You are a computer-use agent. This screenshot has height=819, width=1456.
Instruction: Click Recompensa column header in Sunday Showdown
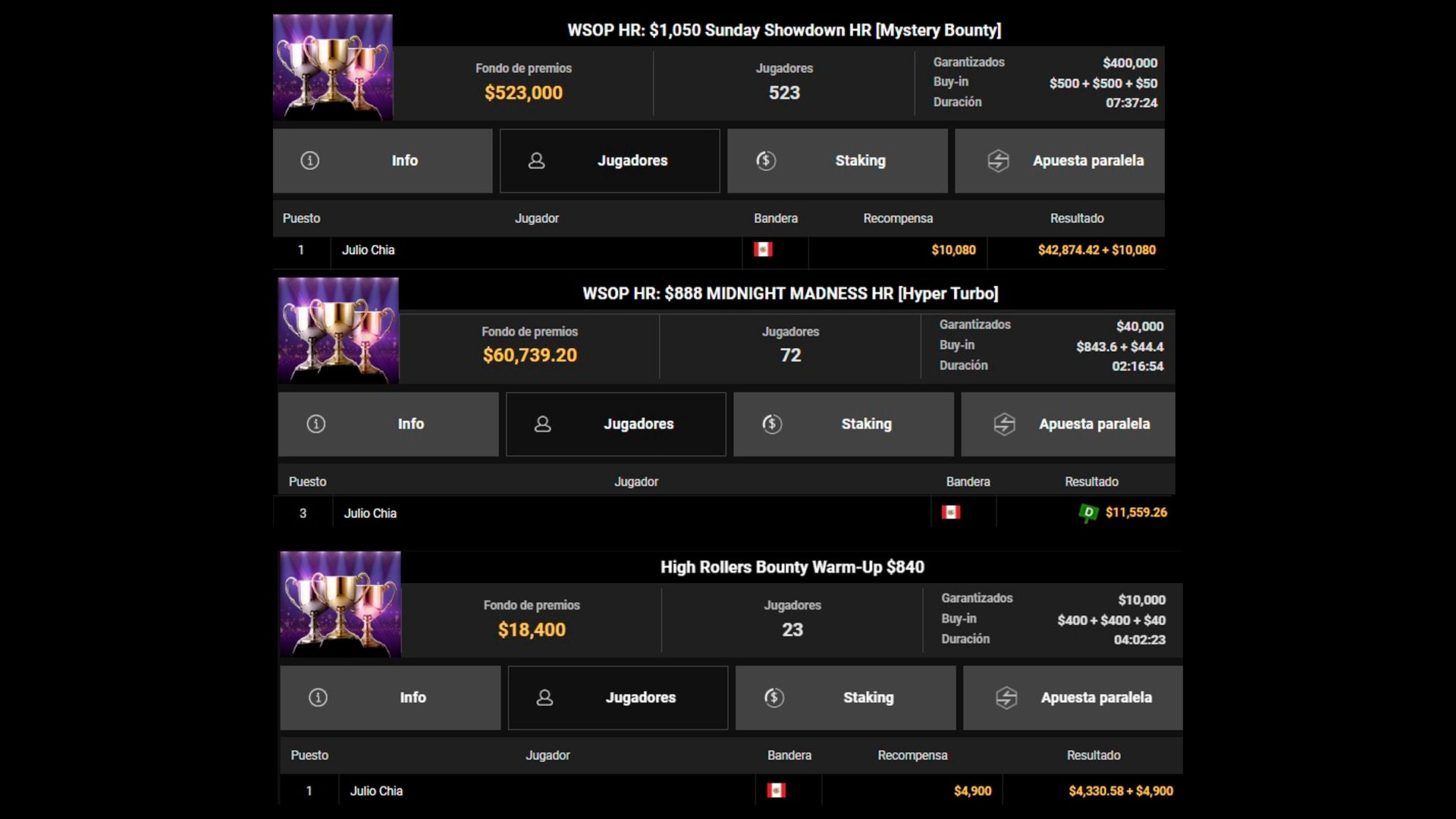[x=898, y=218]
